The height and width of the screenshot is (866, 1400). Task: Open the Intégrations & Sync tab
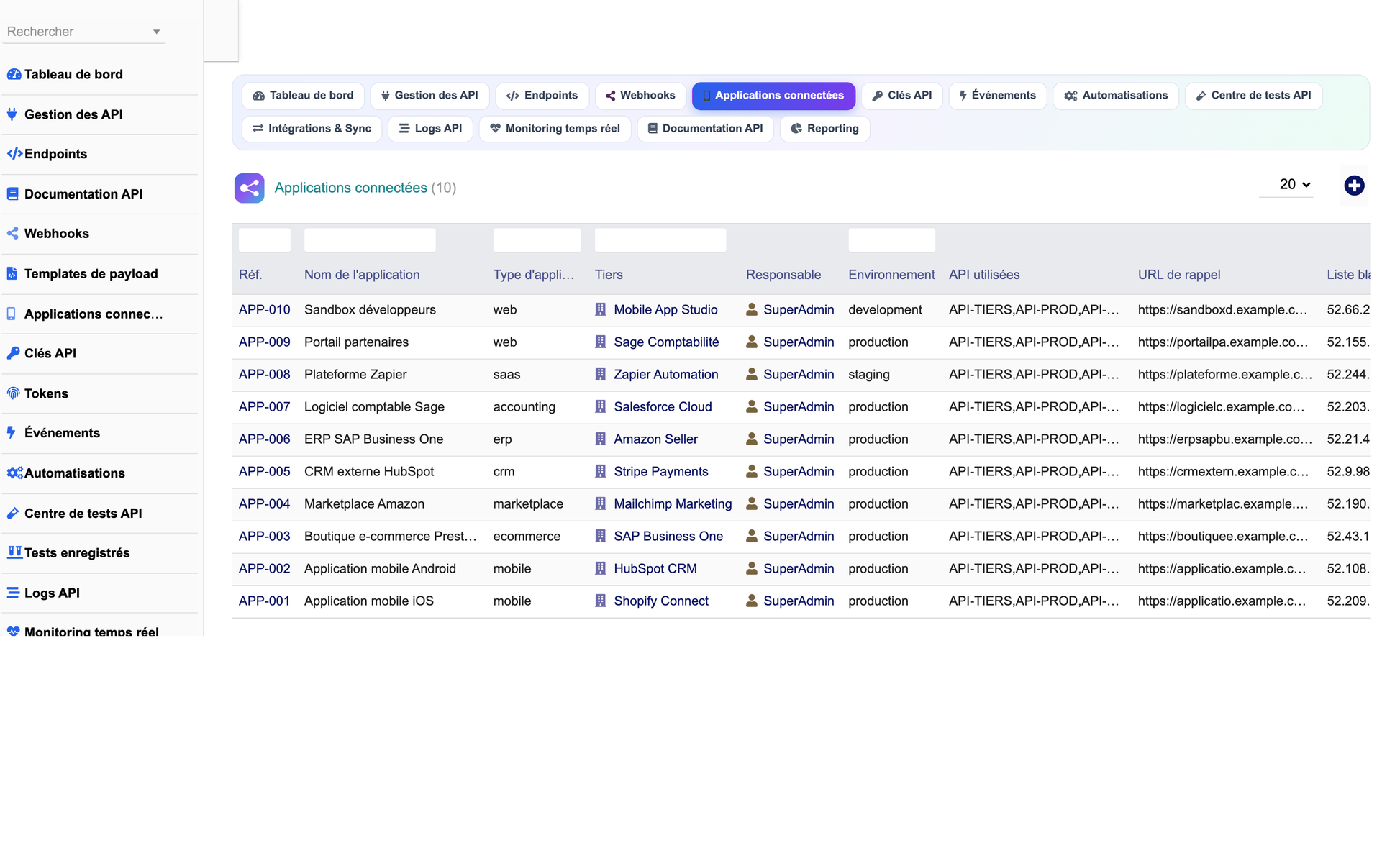coord(312,129)
